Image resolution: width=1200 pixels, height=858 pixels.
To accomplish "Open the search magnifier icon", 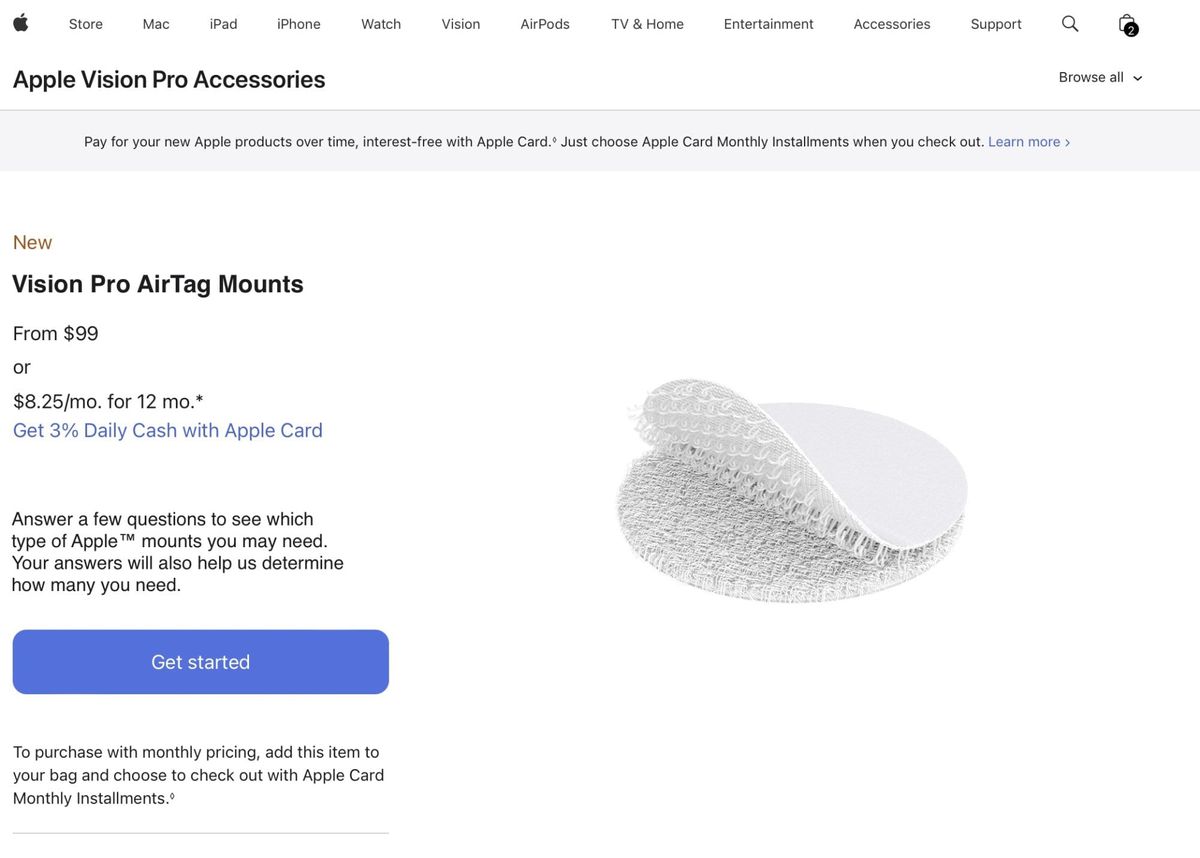I will click(x=1070, y=23).
